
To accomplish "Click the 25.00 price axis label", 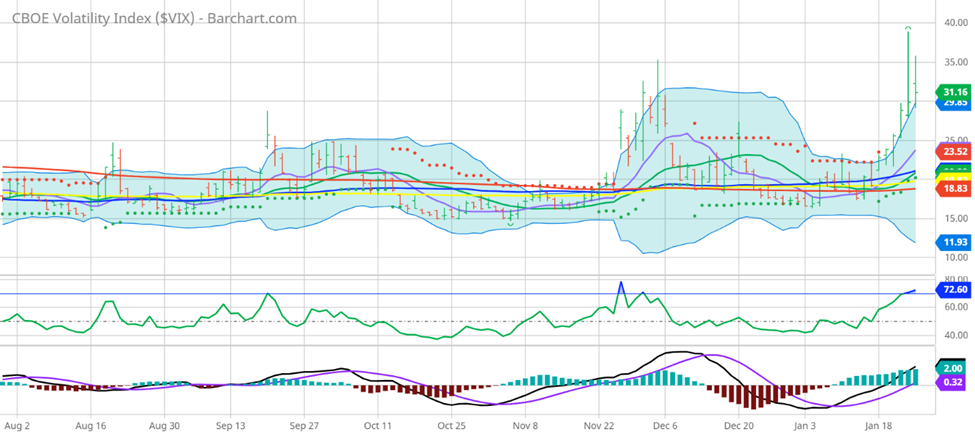I will 957,140.
